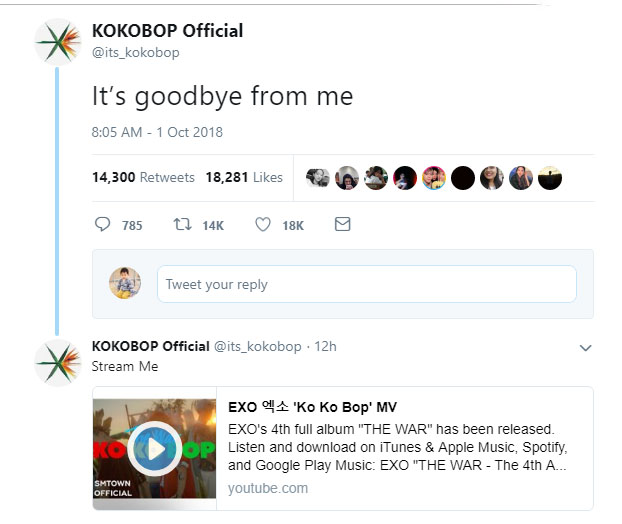This screenshot has width=622, height=524.
Task: Click the KOKOBOP Official name heading
Action: click(167, 31)
